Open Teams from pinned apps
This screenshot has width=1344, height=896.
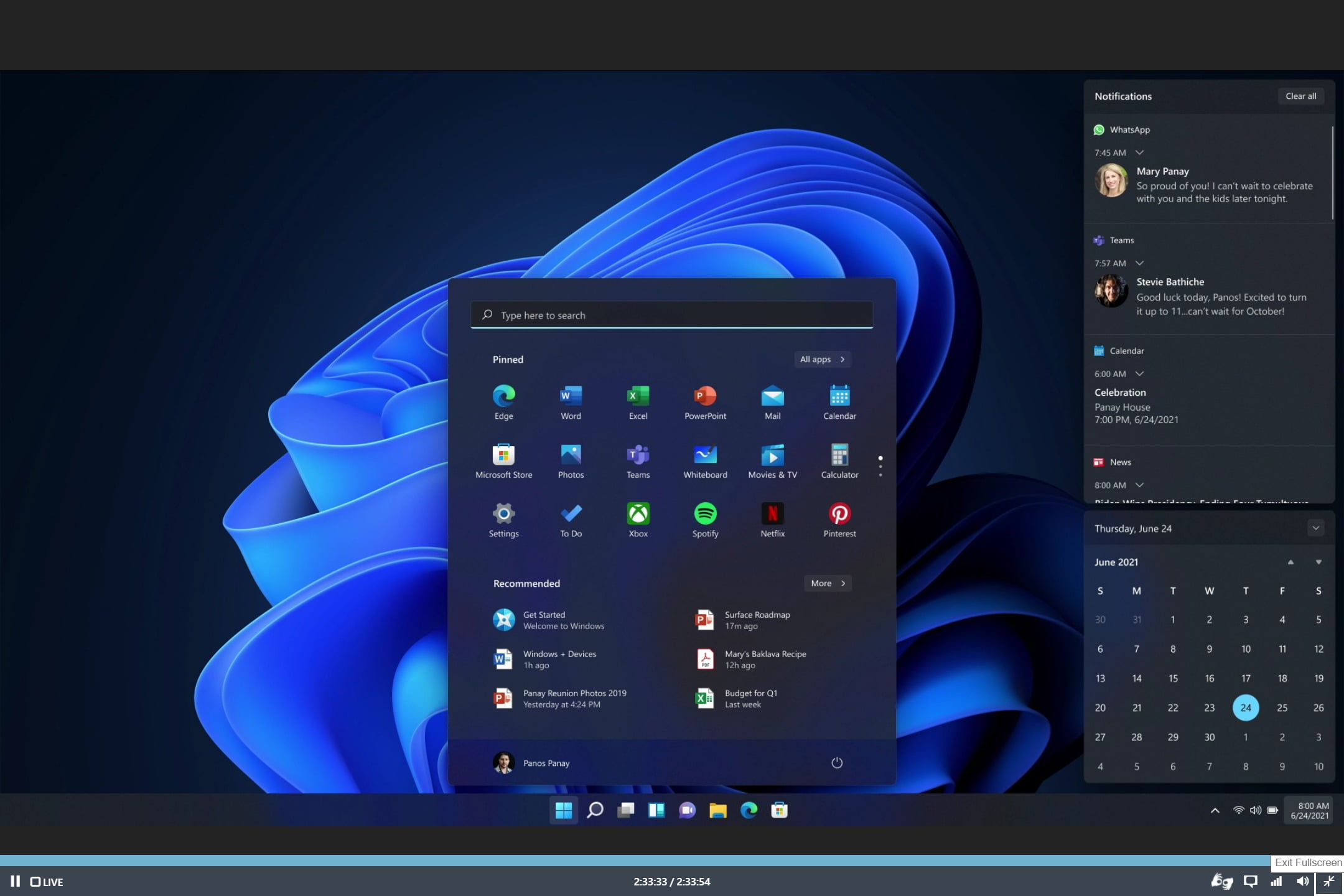pyautogui.click(x=638, y=461)
